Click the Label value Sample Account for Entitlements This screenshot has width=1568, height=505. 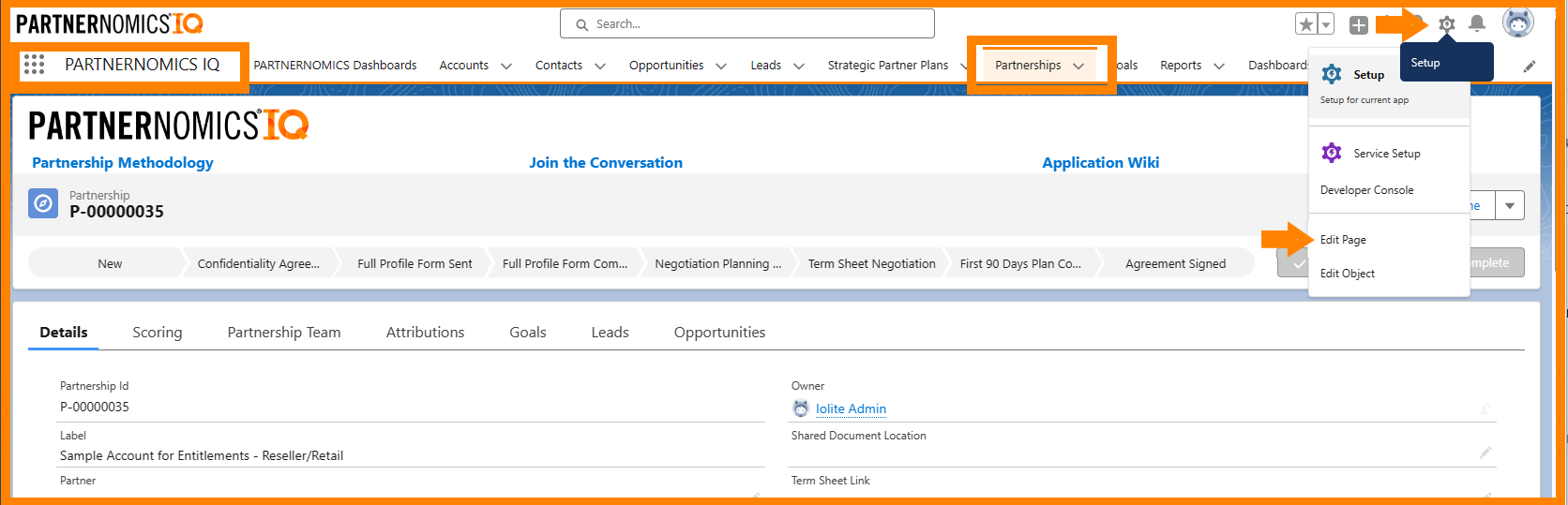click(x=202, y=455)
